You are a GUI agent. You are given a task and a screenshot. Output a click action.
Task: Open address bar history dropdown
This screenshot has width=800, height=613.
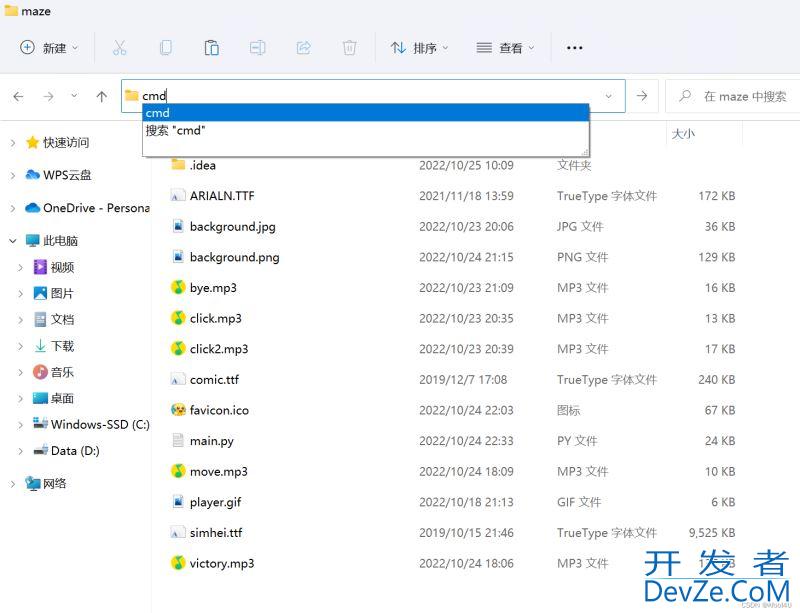pyautogui.click(x=608, y=96)
